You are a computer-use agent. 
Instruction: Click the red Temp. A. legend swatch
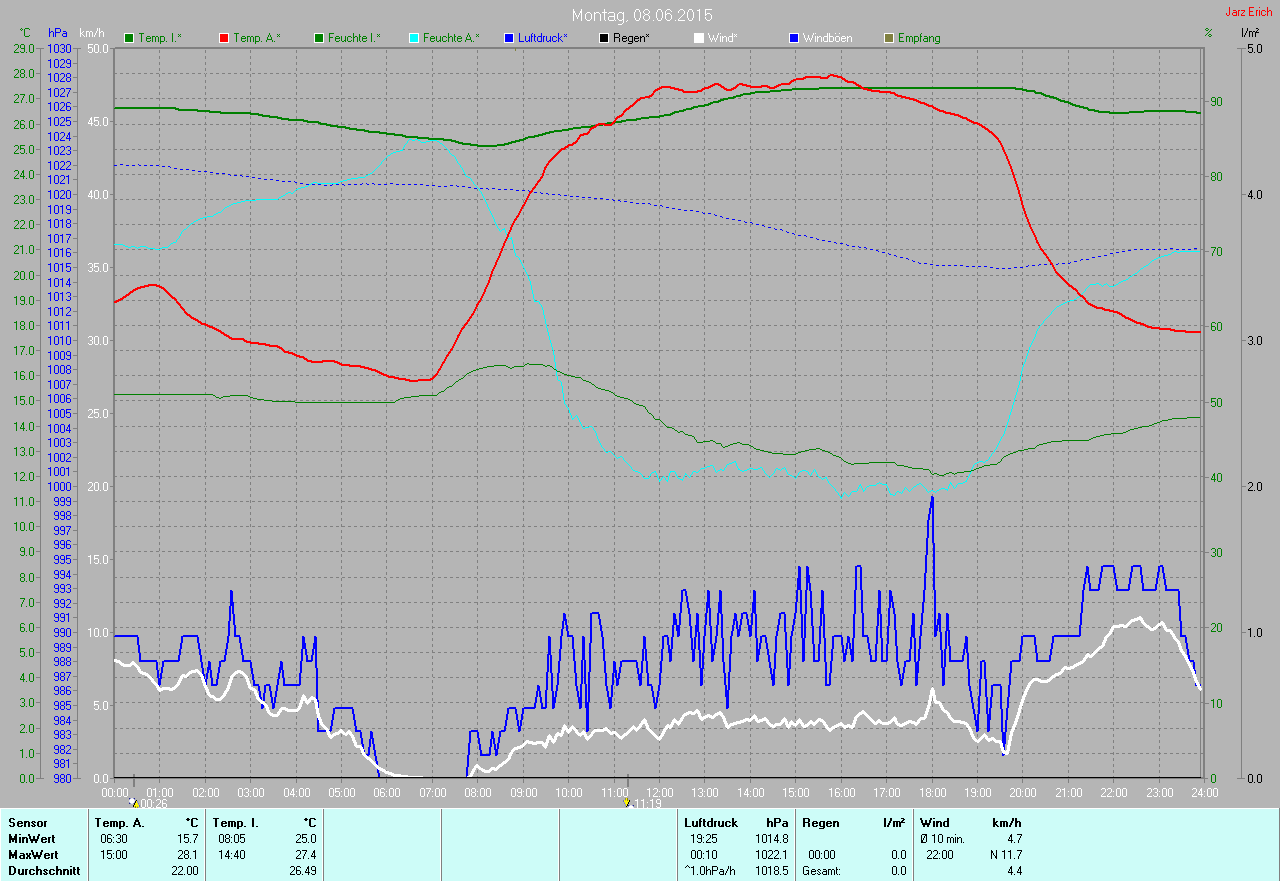224,38
